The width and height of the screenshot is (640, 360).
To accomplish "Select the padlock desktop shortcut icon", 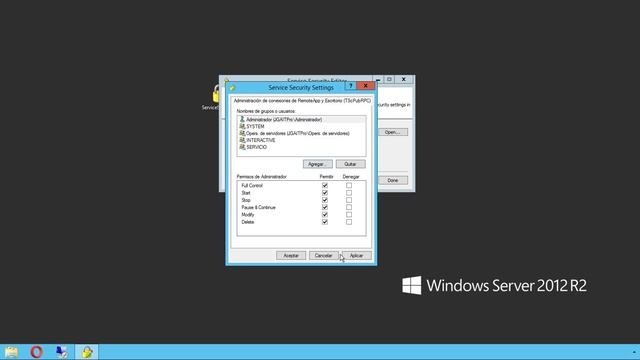I will point(216,94).
